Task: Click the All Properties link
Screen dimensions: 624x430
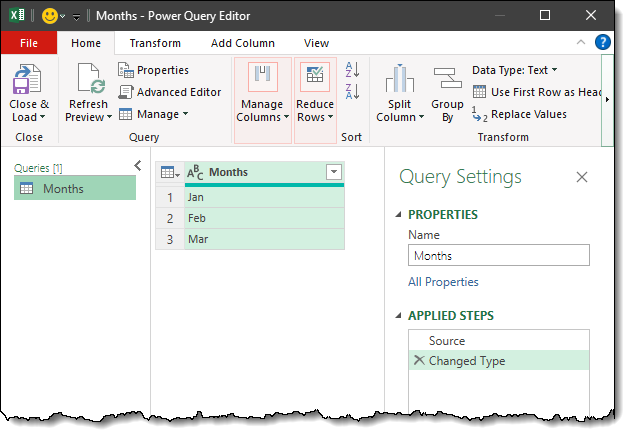Action: pyautogui.click(x=443, y=282)
